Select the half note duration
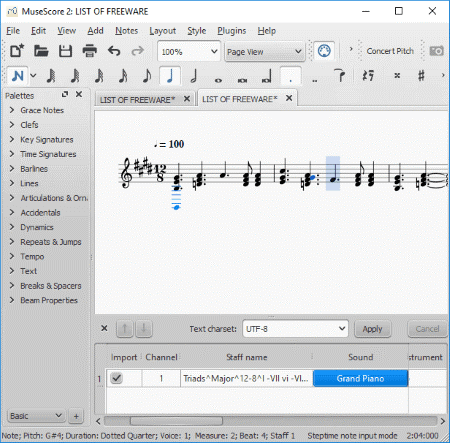The width and height of the screenshot is (450, 443). tap(194, 76)
